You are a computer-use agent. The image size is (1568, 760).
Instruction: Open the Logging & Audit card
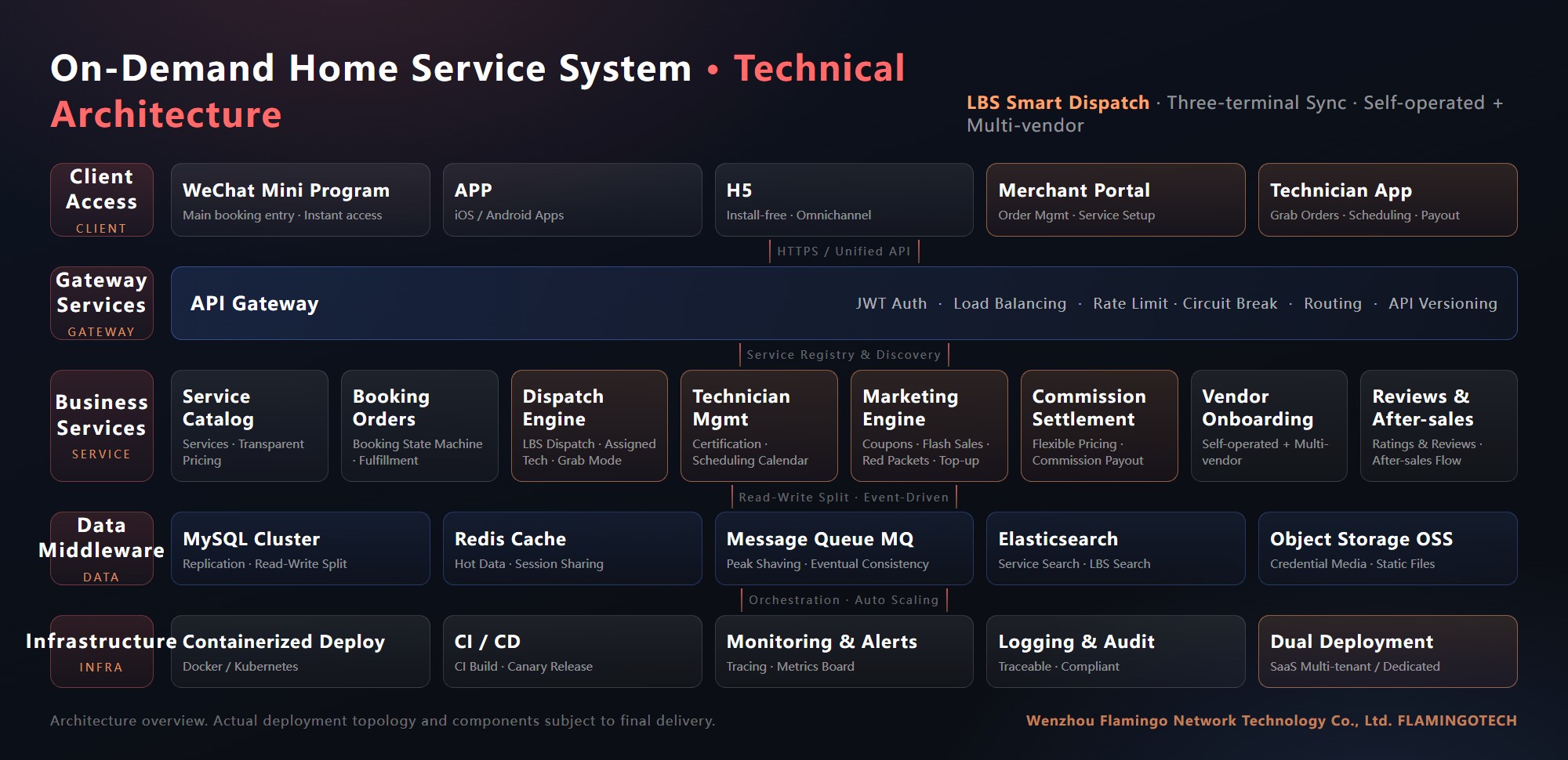[1116, 651]
